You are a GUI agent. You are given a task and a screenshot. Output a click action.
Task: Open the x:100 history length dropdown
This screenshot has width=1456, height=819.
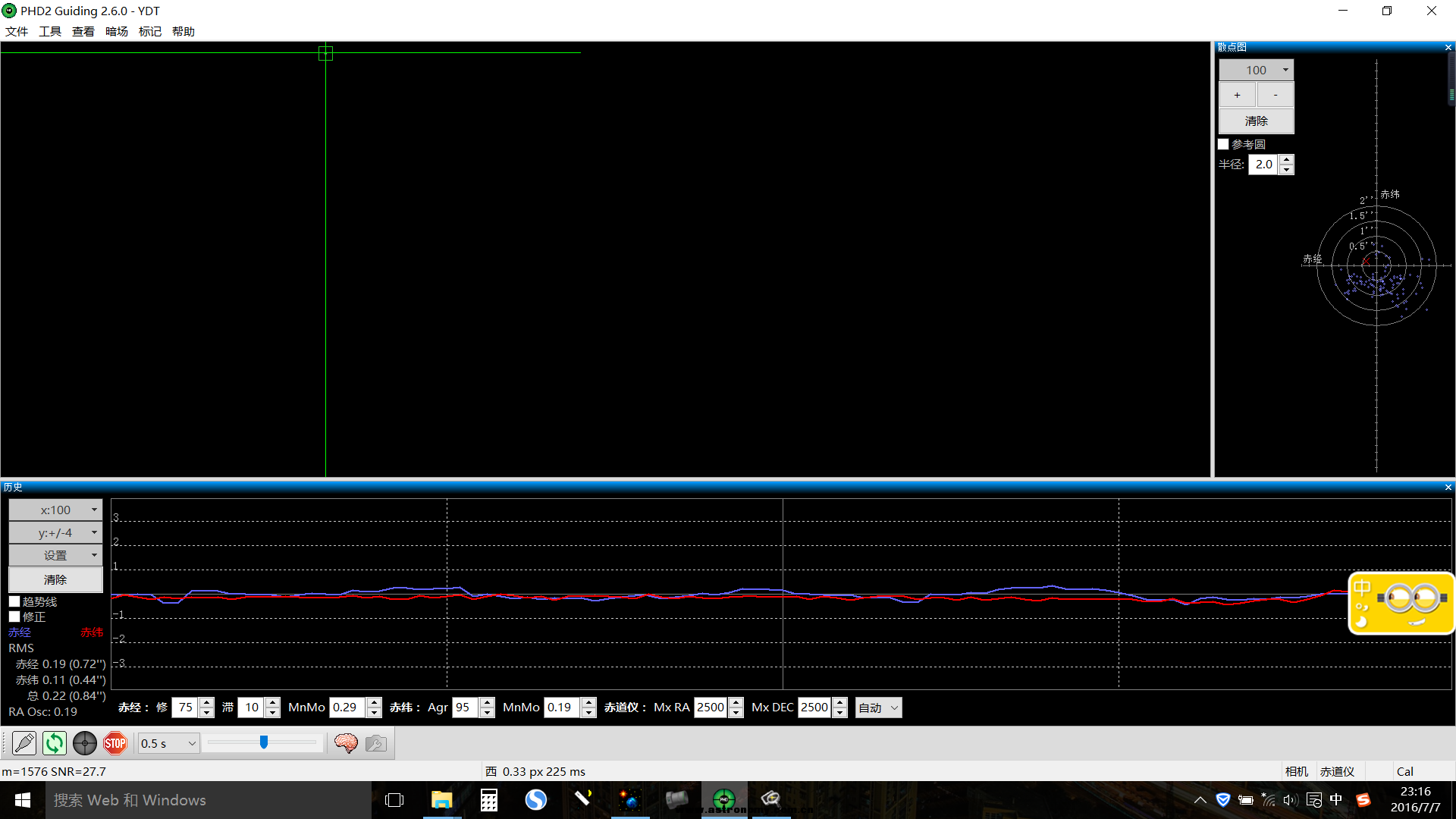(x=55, y=510)
